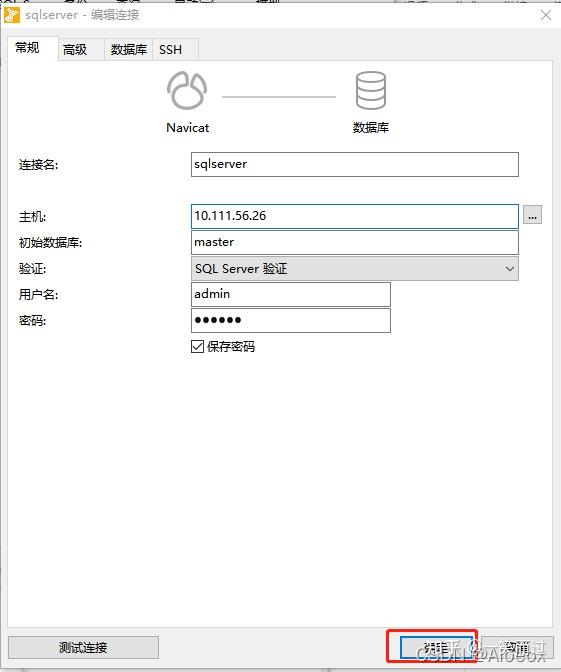Click the Navicat app icon in title bar
The image size is (561, 672).
pos(12,15)
